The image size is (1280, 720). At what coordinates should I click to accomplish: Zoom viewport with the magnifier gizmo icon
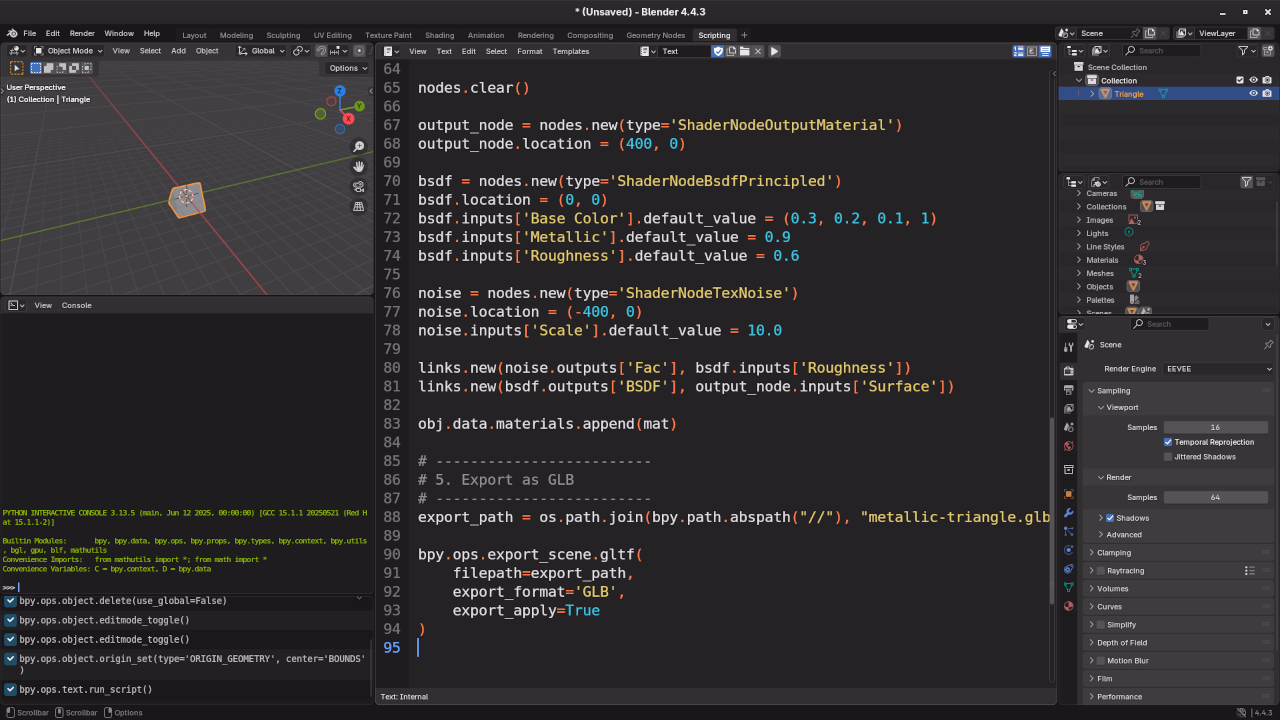coord(359,147)
